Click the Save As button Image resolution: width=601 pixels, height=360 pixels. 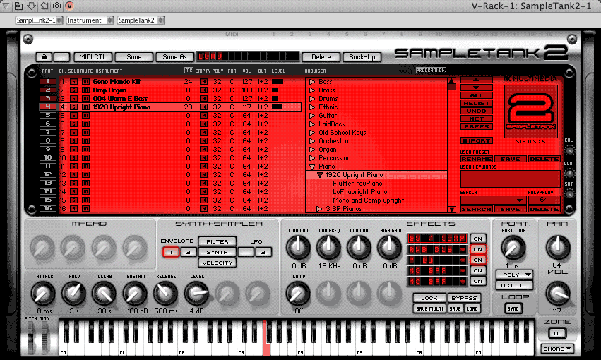coord(174,57)
